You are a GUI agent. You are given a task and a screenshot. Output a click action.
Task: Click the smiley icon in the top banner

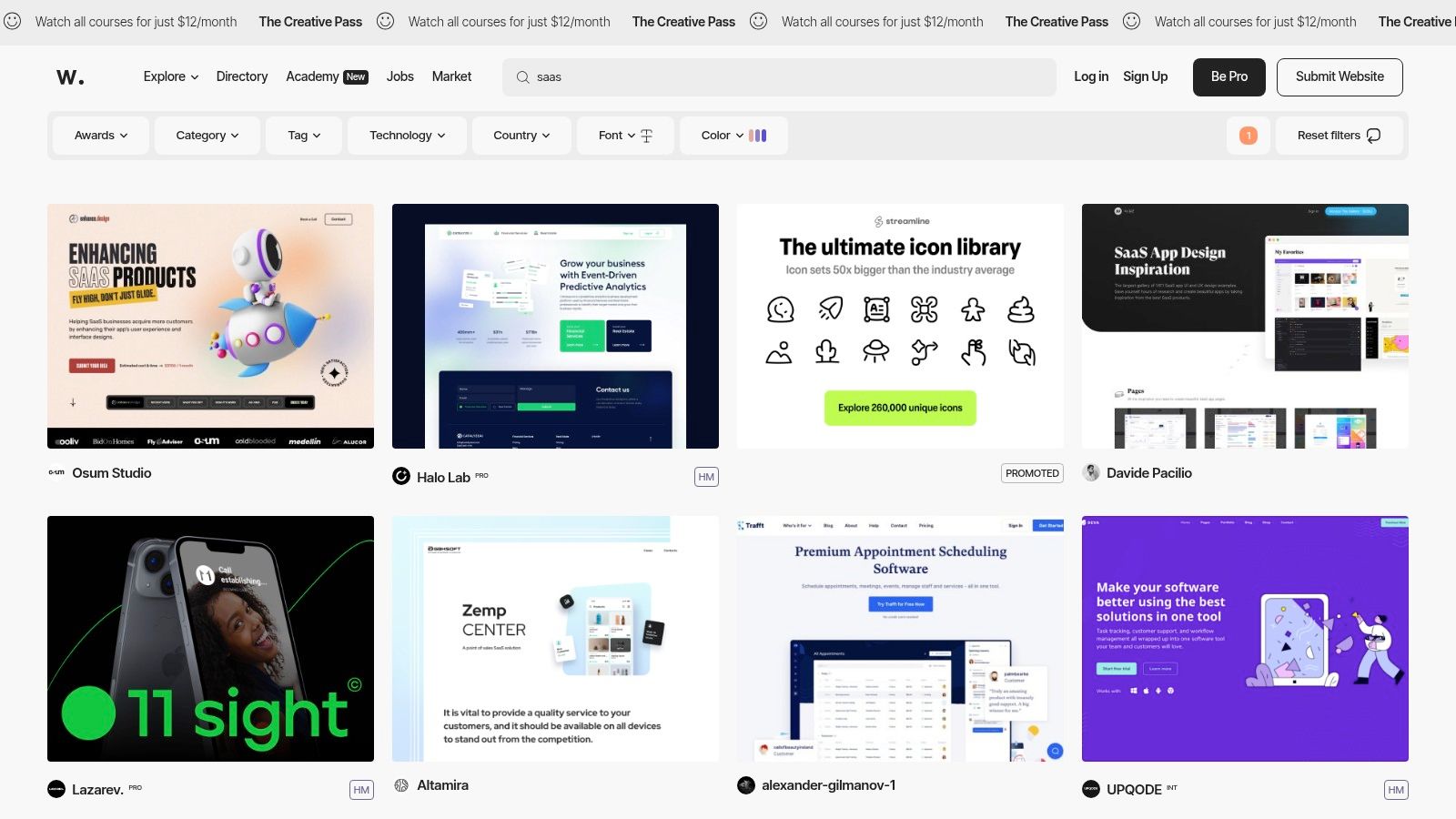(x=13, y=21)
